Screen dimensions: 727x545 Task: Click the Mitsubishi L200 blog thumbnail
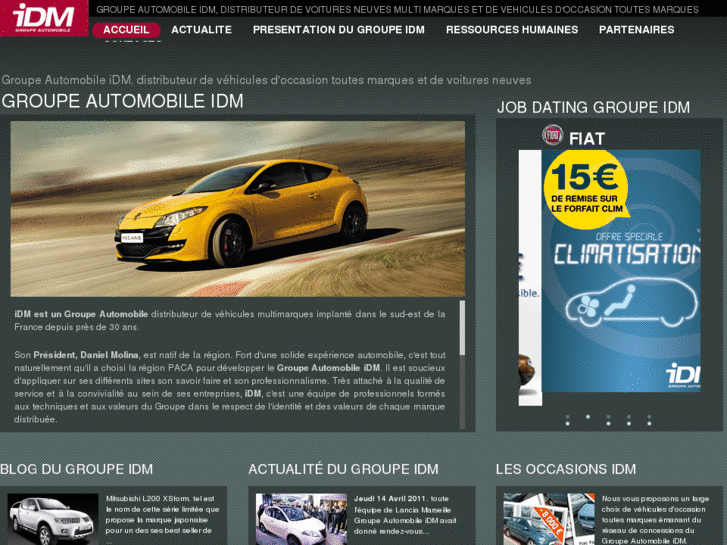click(x=53, y=519)
